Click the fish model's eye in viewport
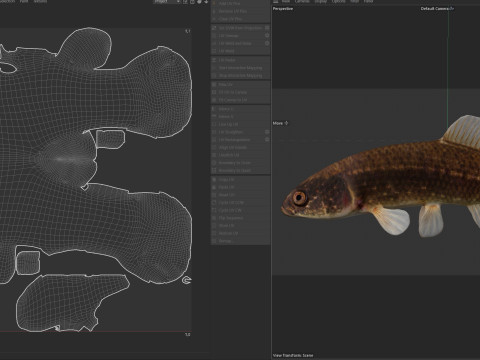 299,198
